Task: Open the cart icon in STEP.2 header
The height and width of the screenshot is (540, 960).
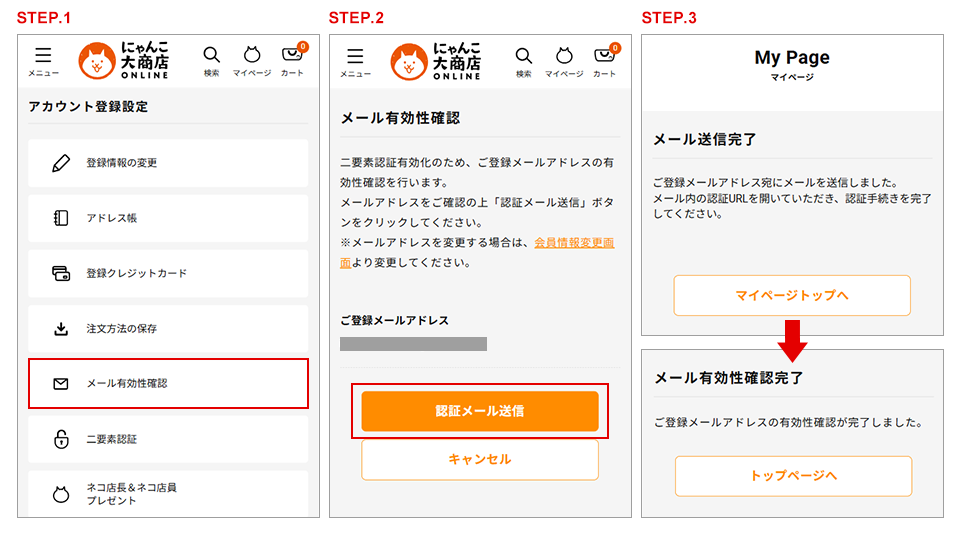Action: pyautogui.click(x=604, y=57)
